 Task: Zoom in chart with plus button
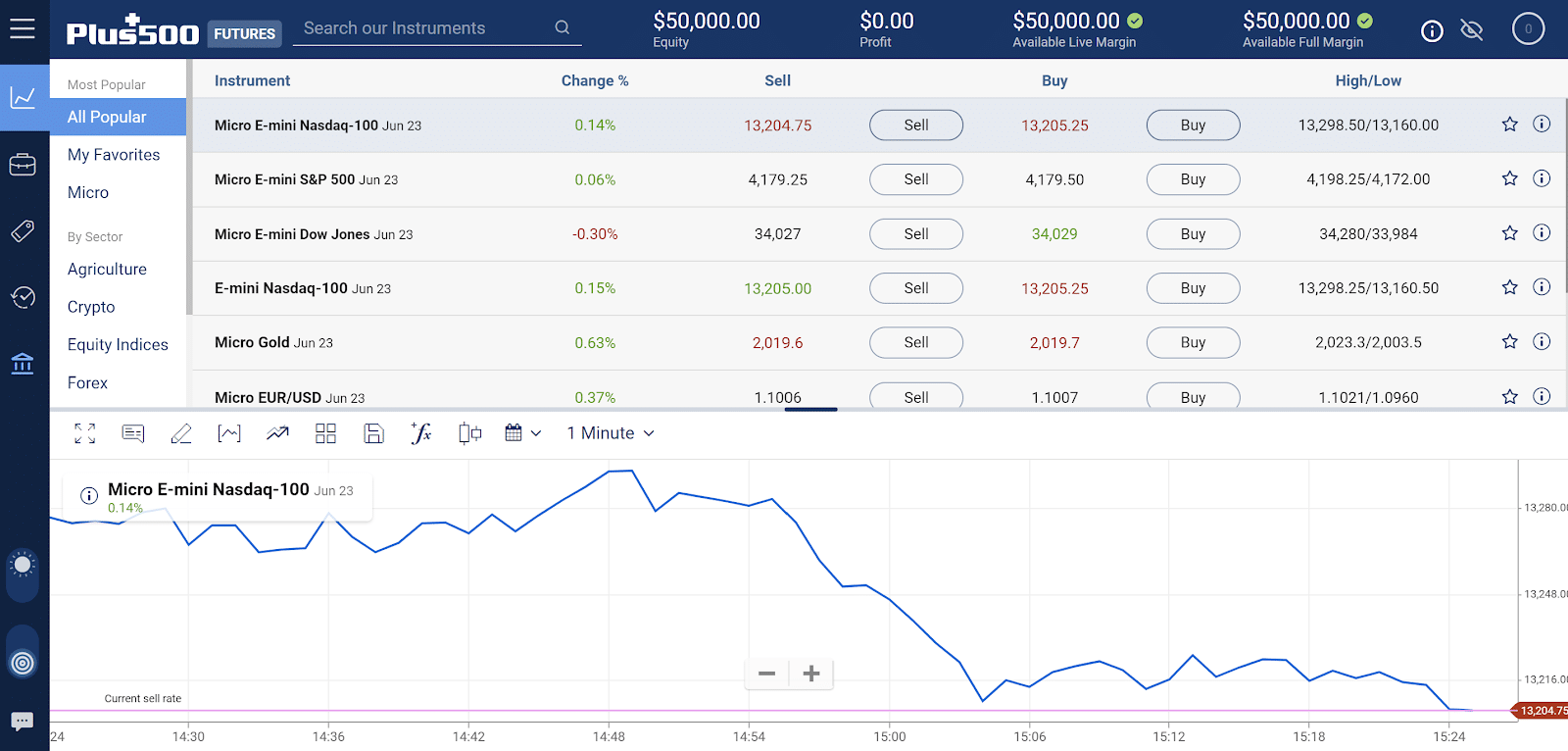pyautogui.click(x=811, y=674)
